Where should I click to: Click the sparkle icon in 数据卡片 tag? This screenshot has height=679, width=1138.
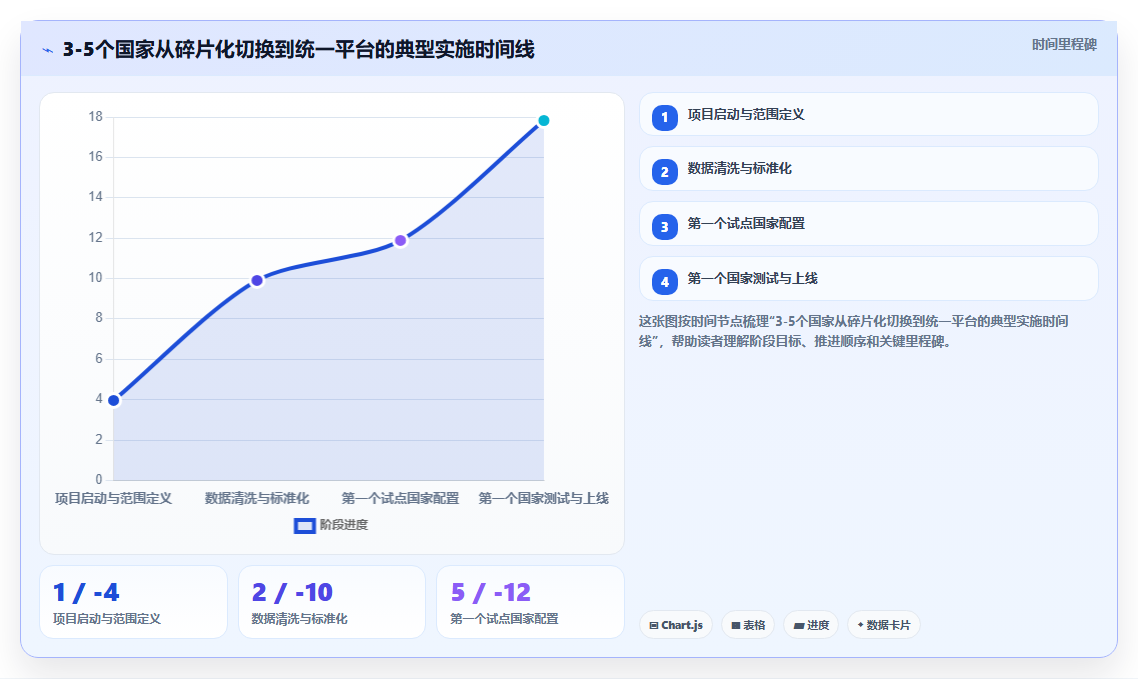(861, 625)
